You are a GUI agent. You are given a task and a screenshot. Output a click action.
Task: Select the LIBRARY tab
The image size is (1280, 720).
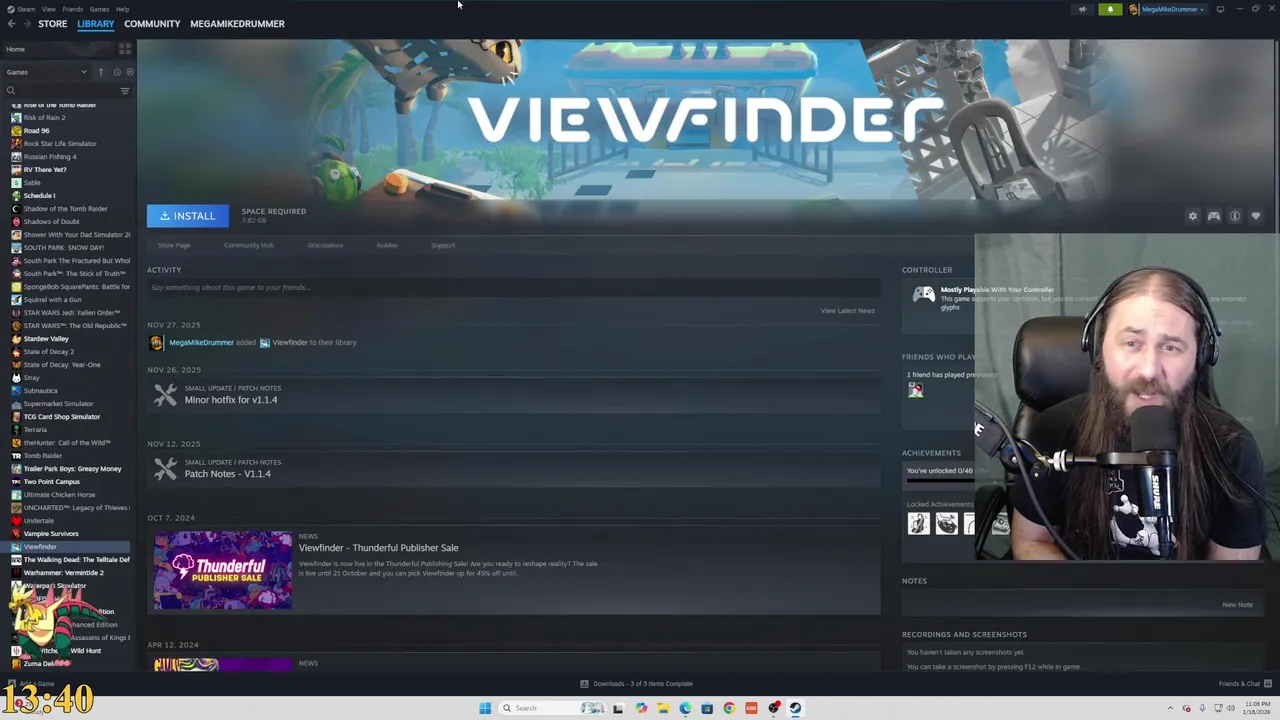point(96,24)
